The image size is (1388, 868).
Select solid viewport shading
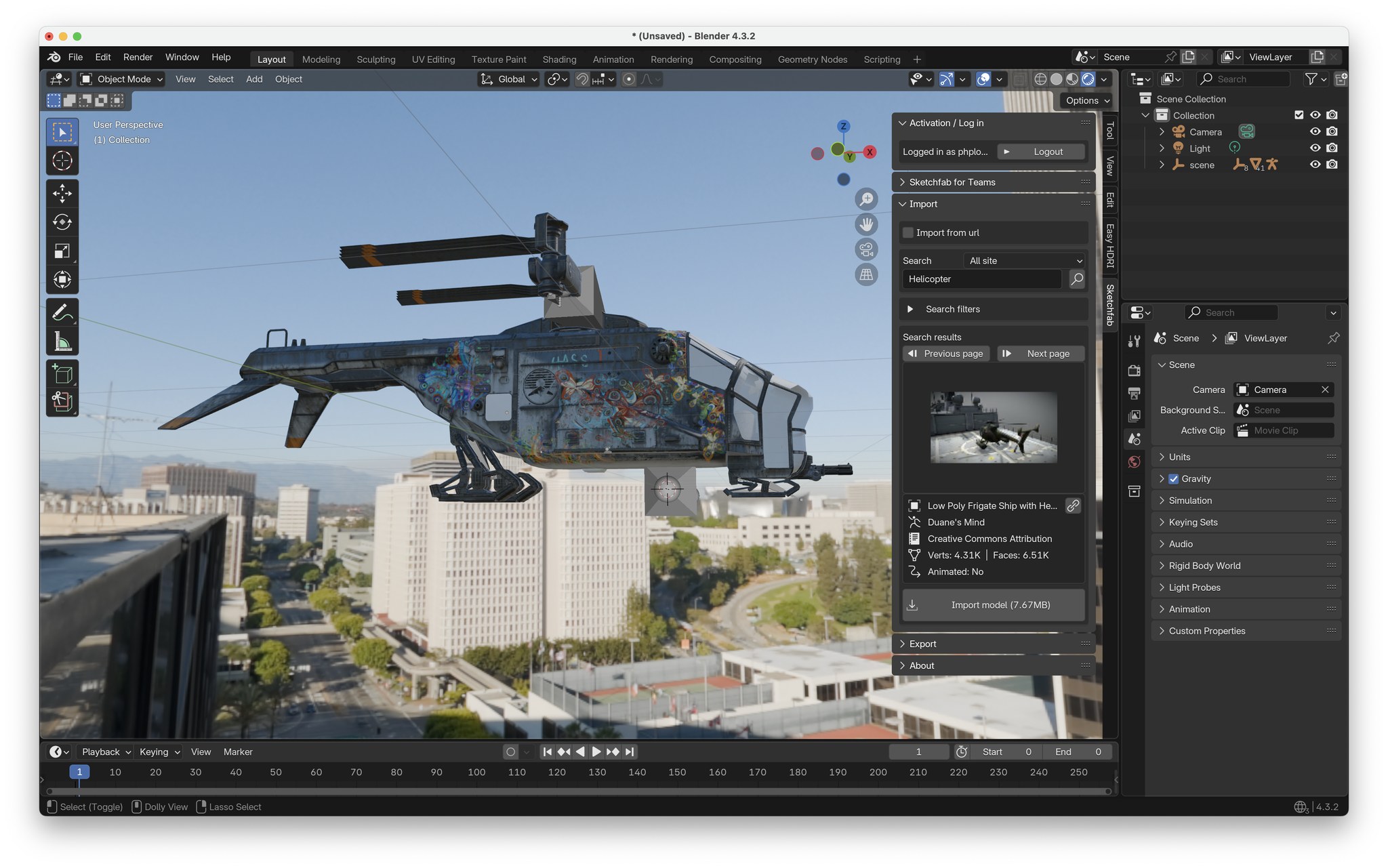(x=1056, y=79)
